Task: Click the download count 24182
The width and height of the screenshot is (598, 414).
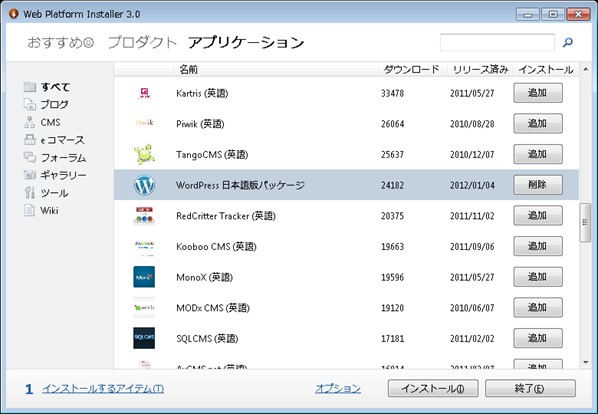Action: coord(392,185)
